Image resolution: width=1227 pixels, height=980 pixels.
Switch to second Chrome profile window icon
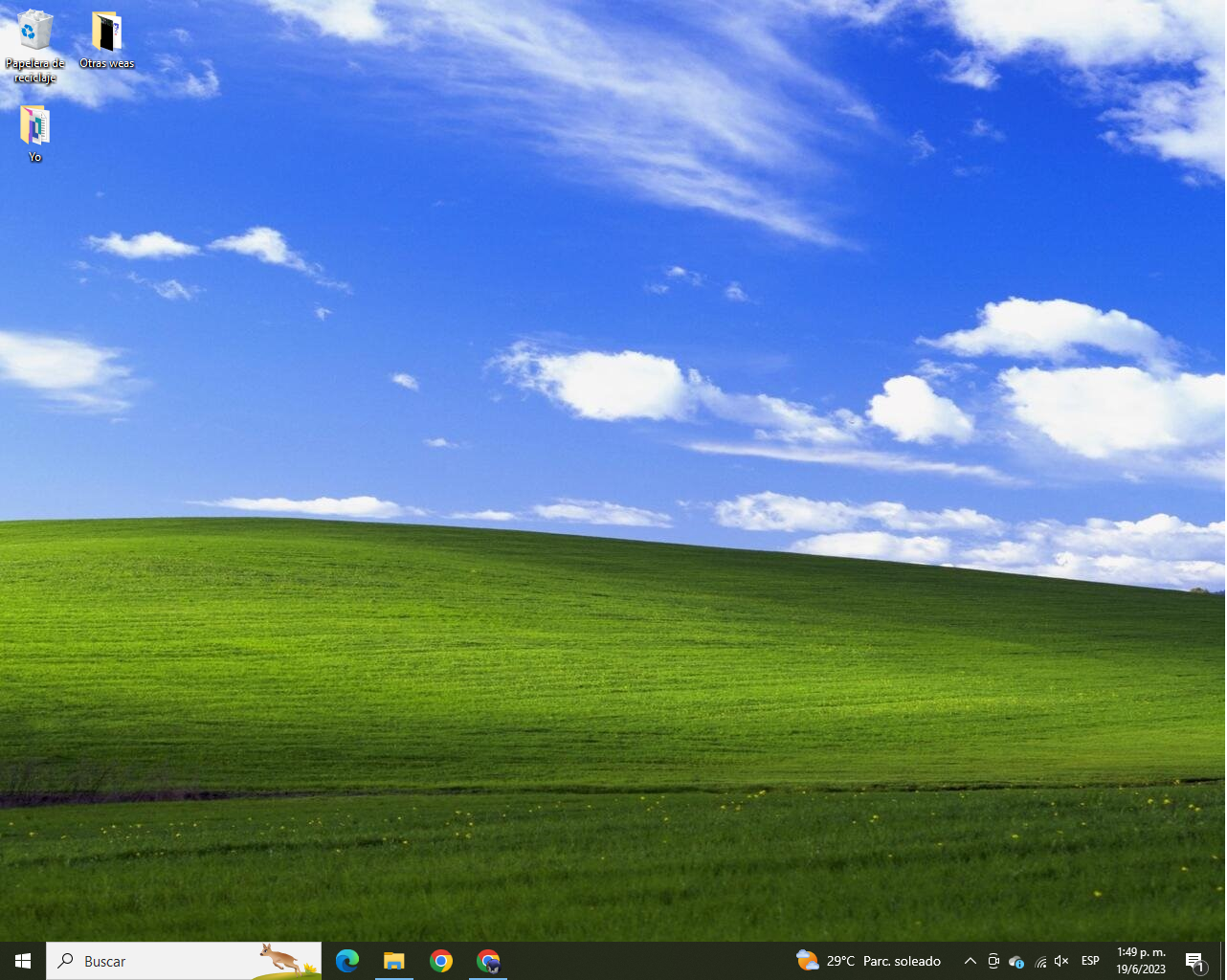click(x=488, y=961)
